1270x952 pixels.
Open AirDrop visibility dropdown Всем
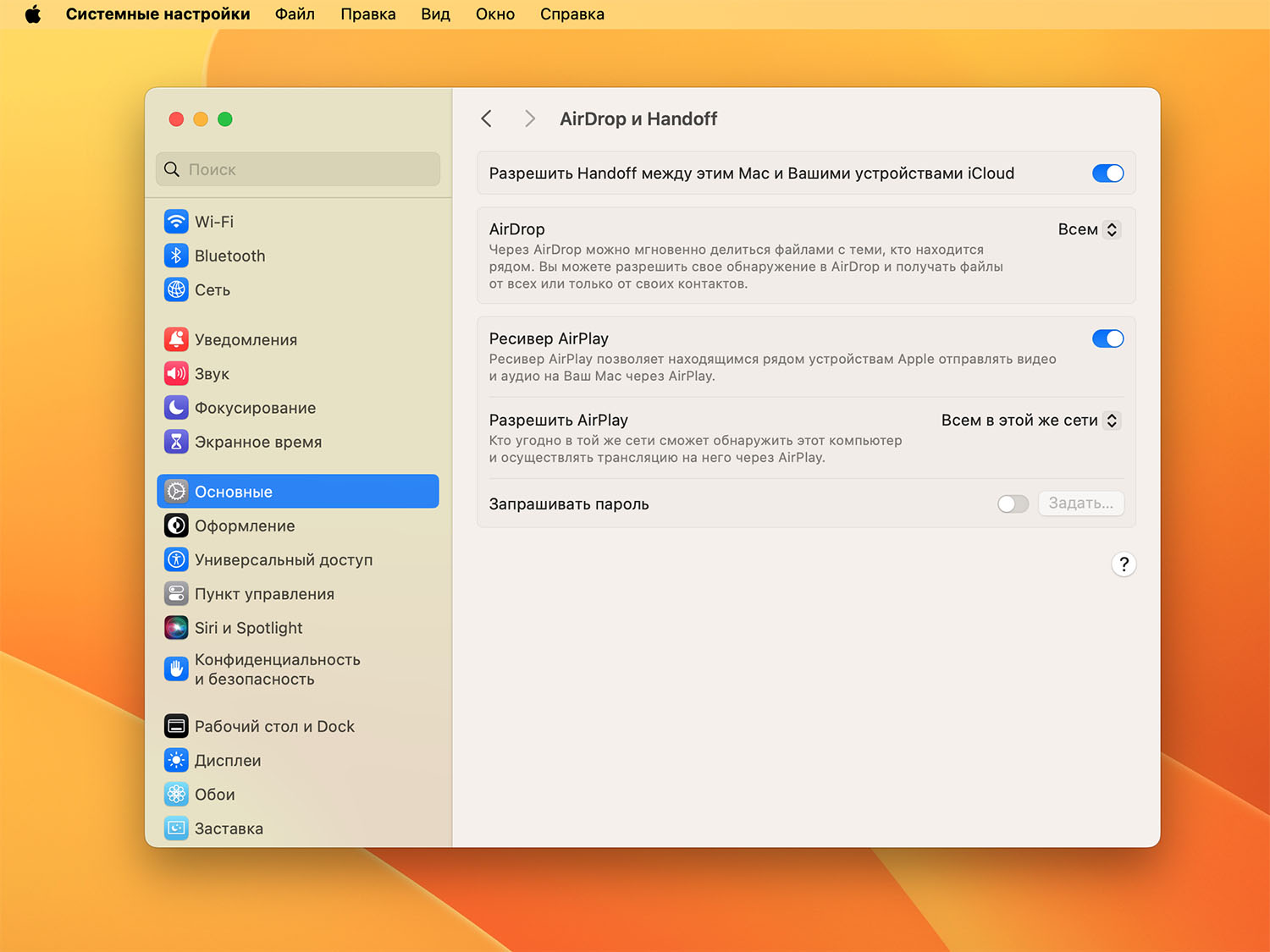[1090, 229]
